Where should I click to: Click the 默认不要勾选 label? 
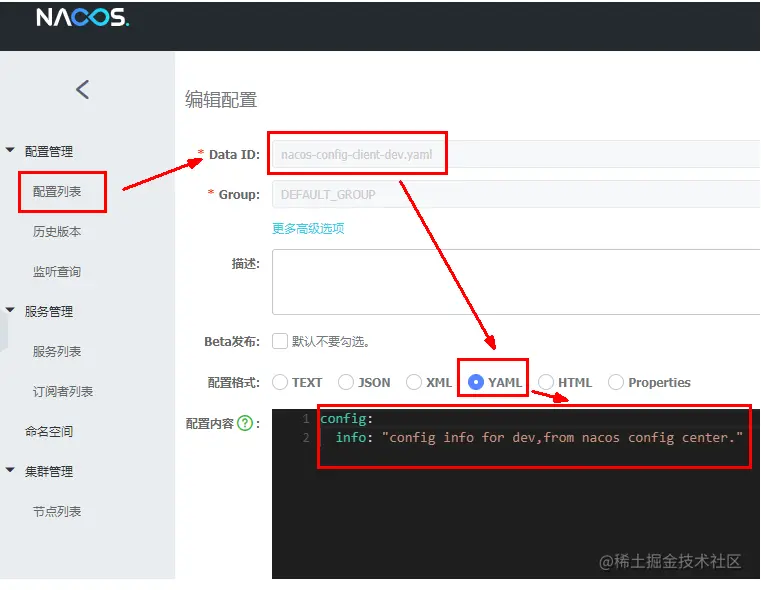(x=331, y=342)
